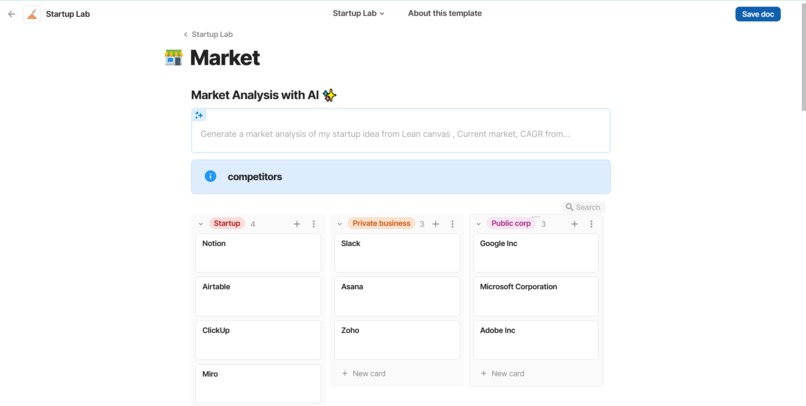Image resolution: width=806 pixels, height=406 pixels.
Task: Click the purple Public corp group label
Action: point(511,224)
